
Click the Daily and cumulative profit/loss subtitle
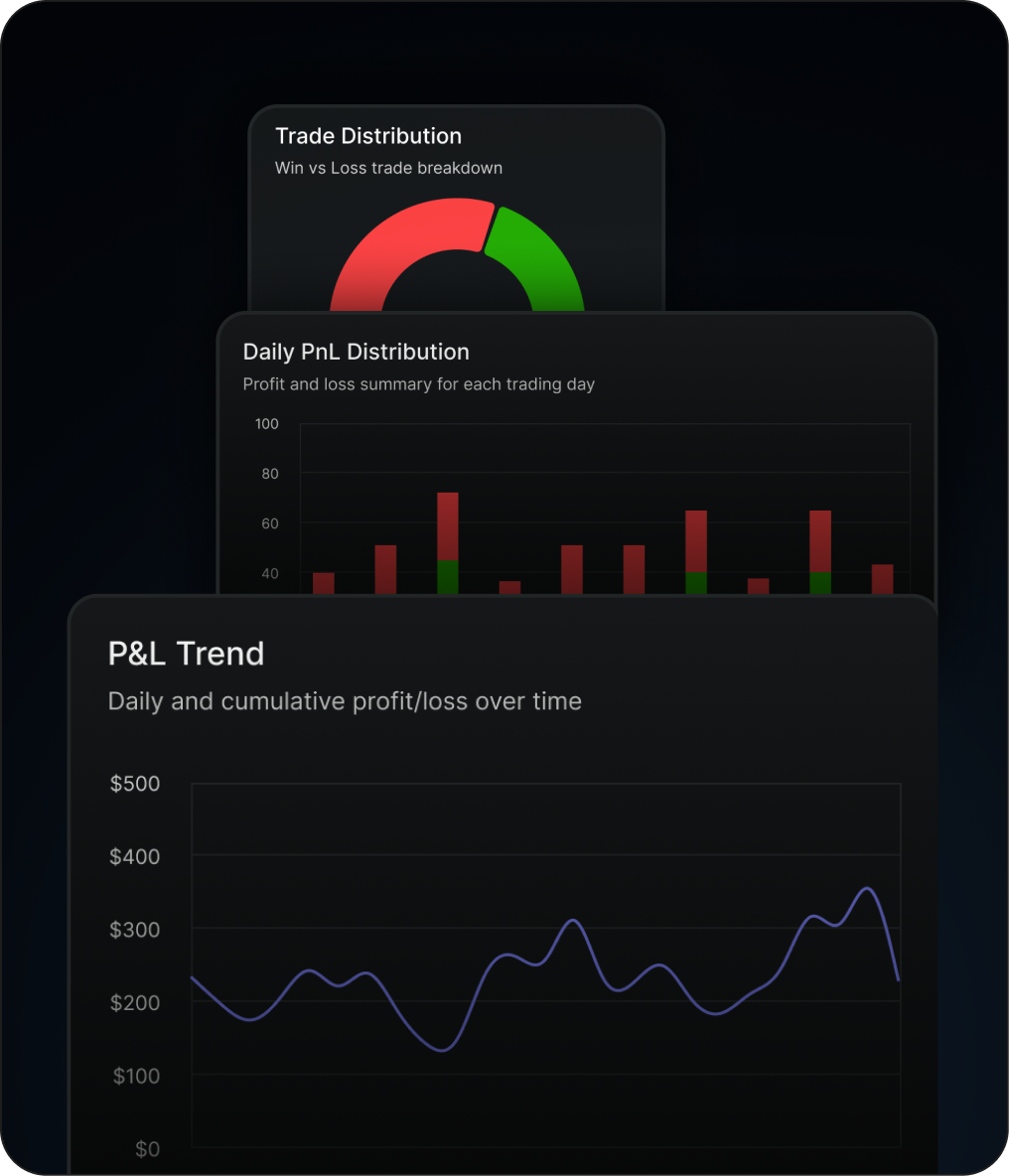tap(344, 701)
